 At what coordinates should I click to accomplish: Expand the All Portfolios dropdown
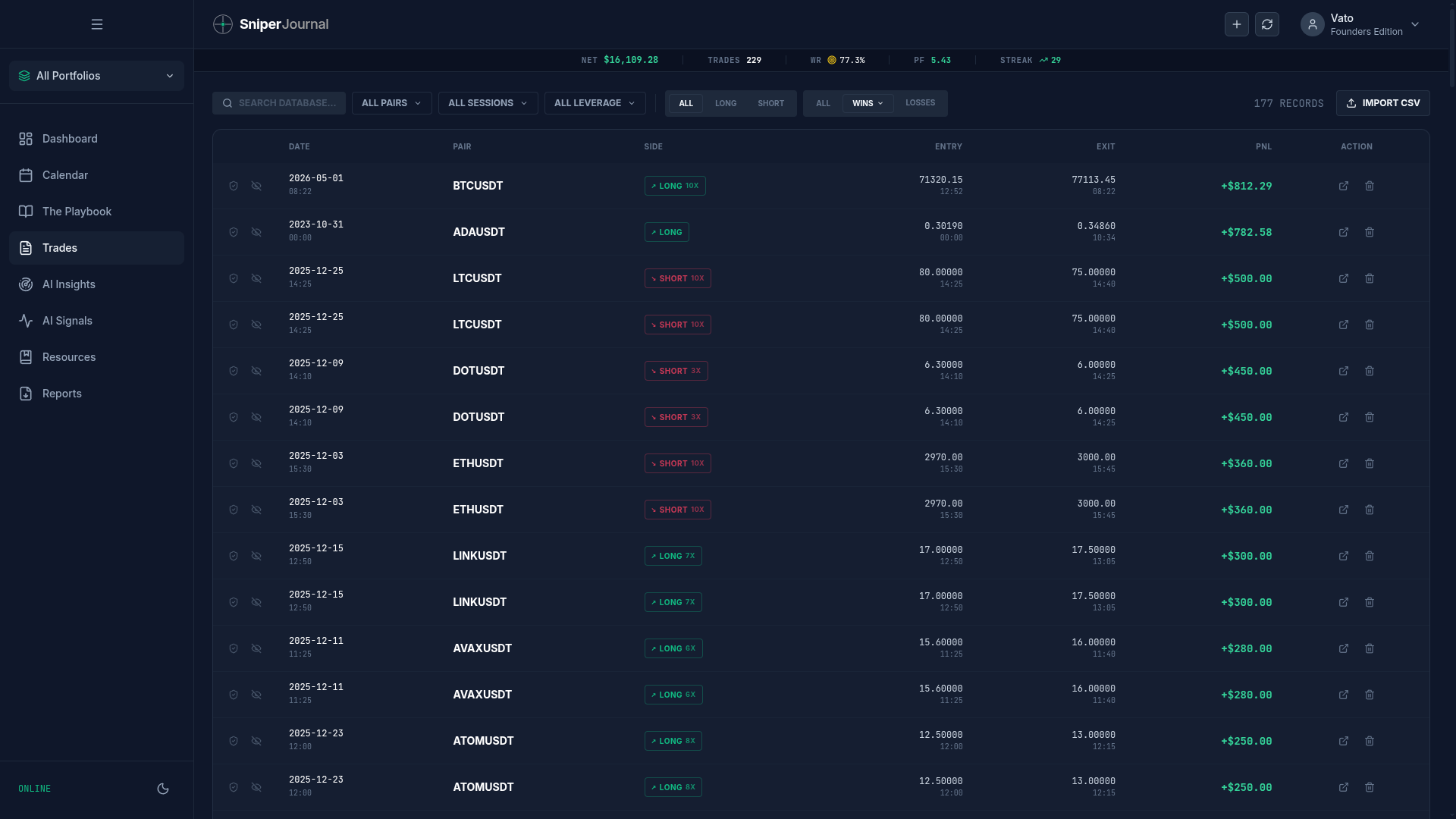point(97,76)
